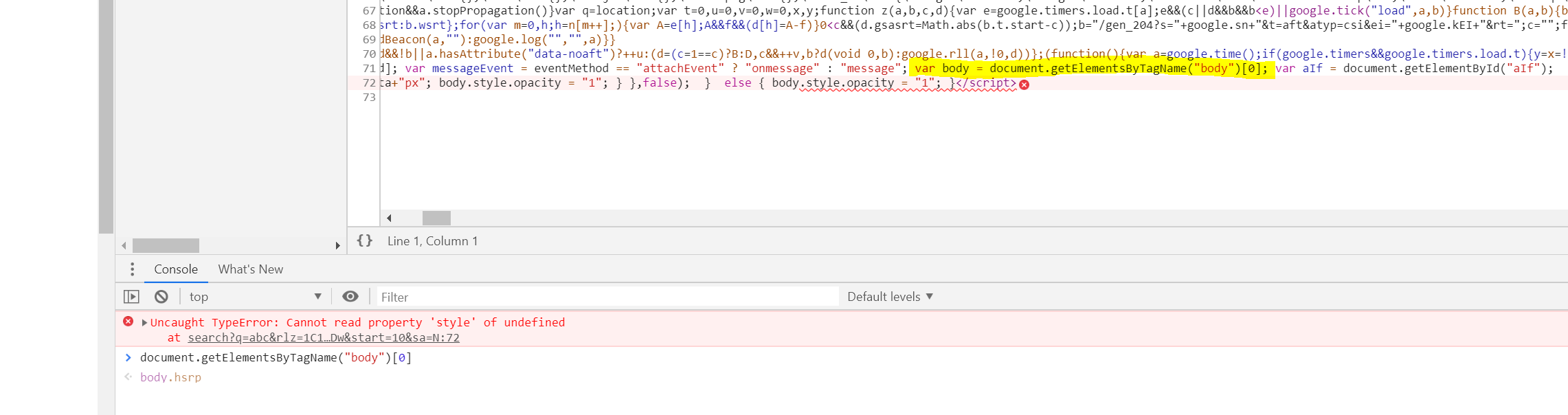The image size is (1568, 415).
Task: Switch to the What's New tab
Action: (251, 269)
